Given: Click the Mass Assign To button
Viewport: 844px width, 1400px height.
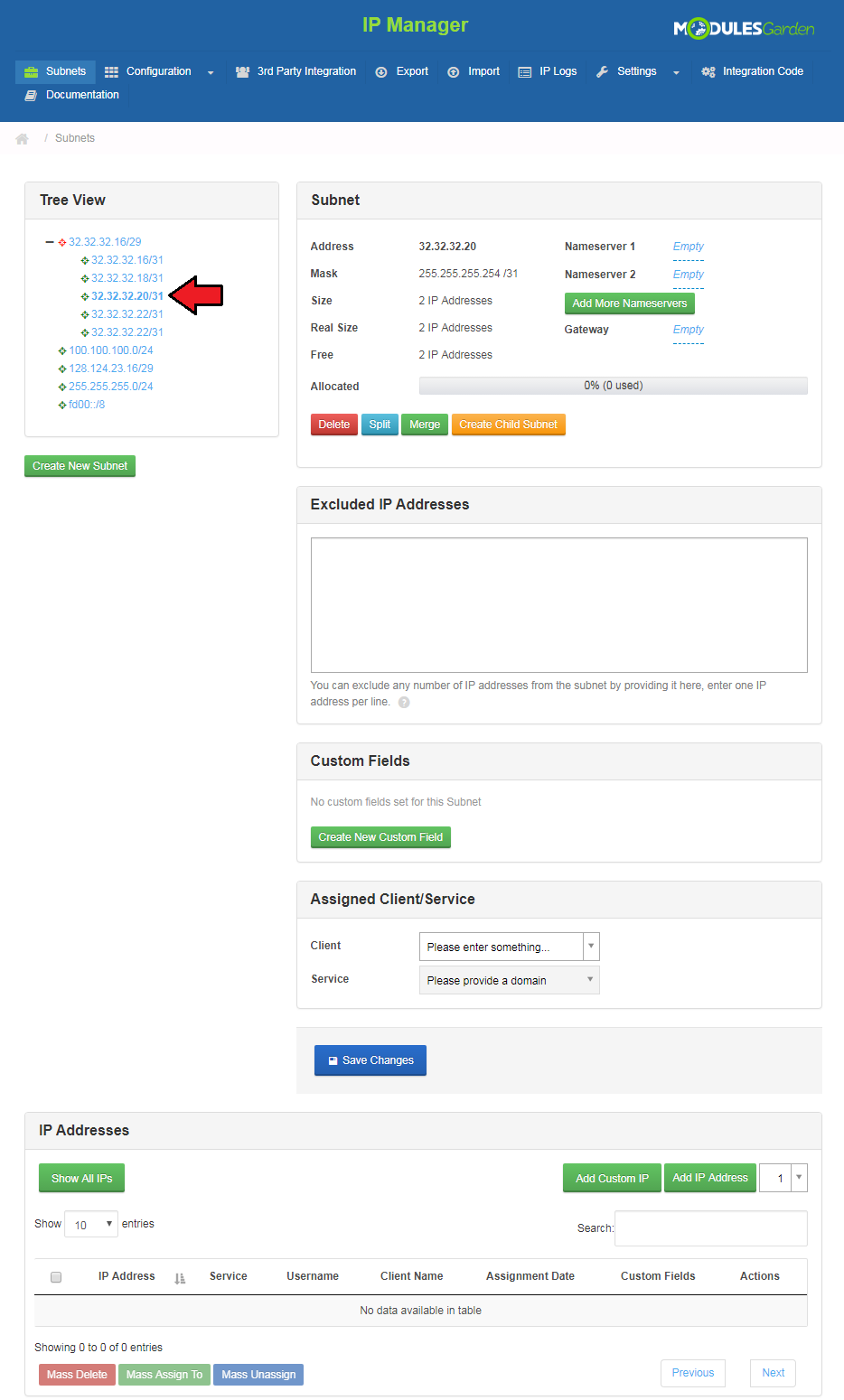Looking at the screenshot, I should (x=164, y=1375).
